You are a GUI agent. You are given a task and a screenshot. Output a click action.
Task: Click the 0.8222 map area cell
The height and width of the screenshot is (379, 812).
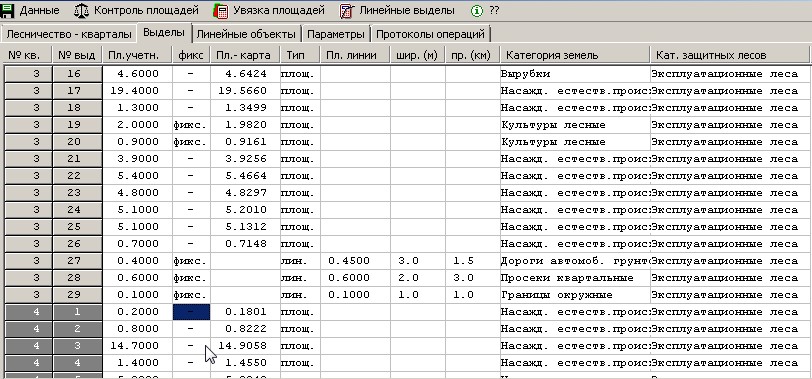click(x=245, y=329)
